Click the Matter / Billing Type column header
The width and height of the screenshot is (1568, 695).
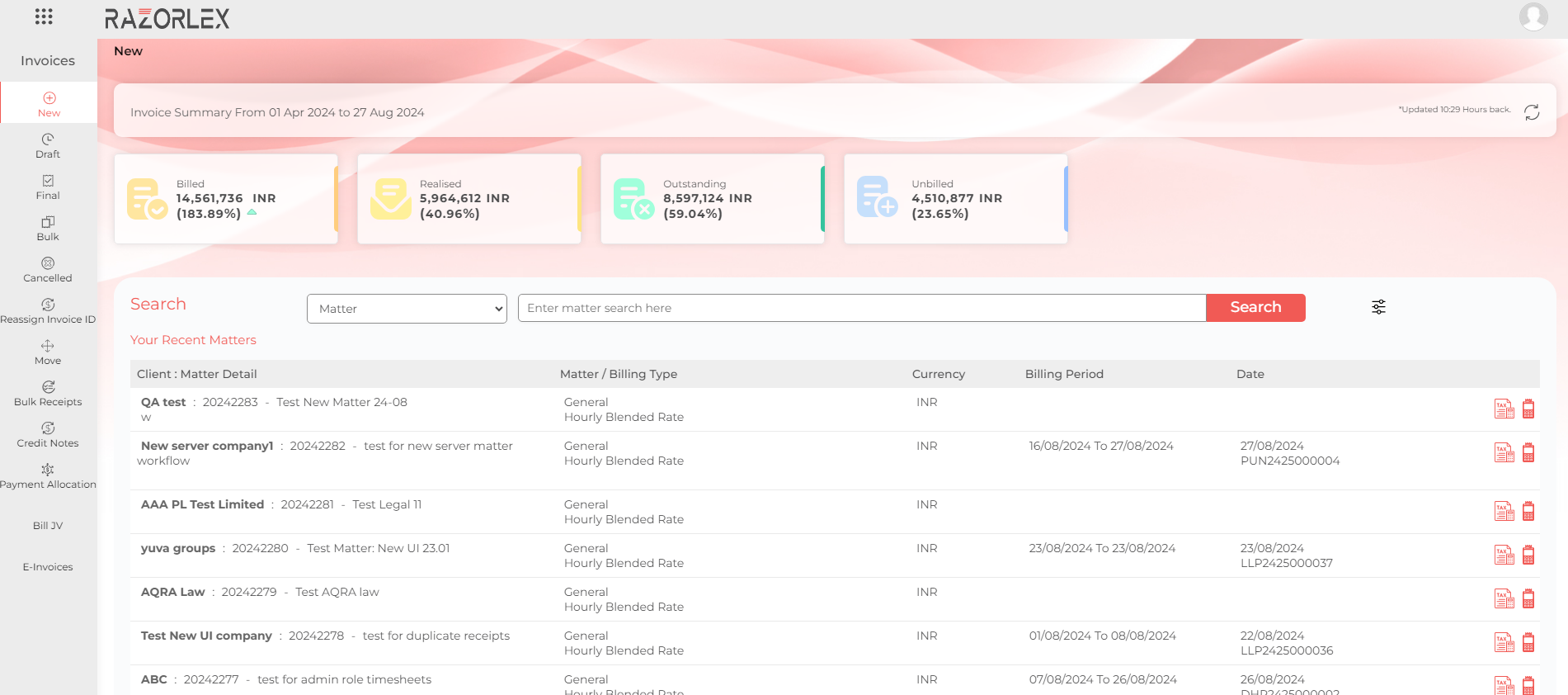(619, 374)
